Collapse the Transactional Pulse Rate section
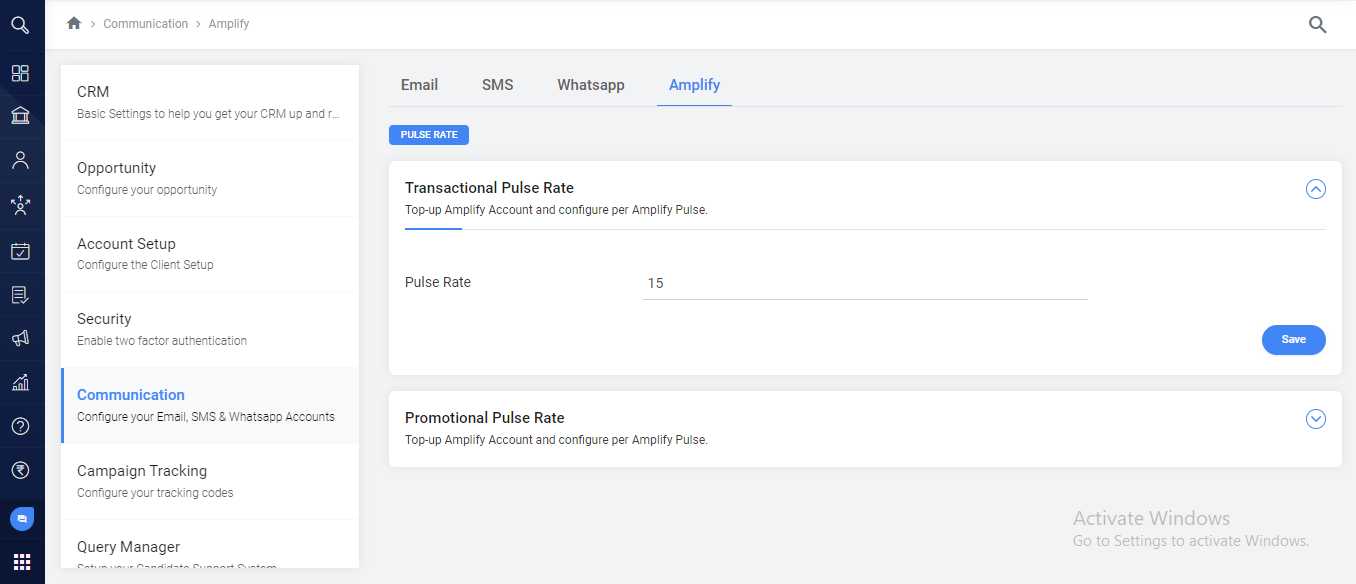The height and width of the screenshot is (584, 1356). pos(1315,189)
